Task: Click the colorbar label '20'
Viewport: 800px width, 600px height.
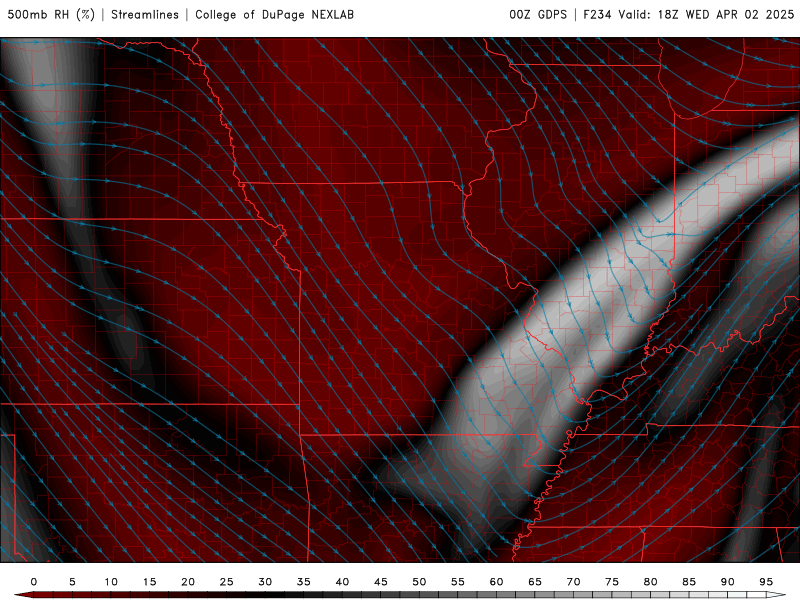Action: (x=188, y=582)
